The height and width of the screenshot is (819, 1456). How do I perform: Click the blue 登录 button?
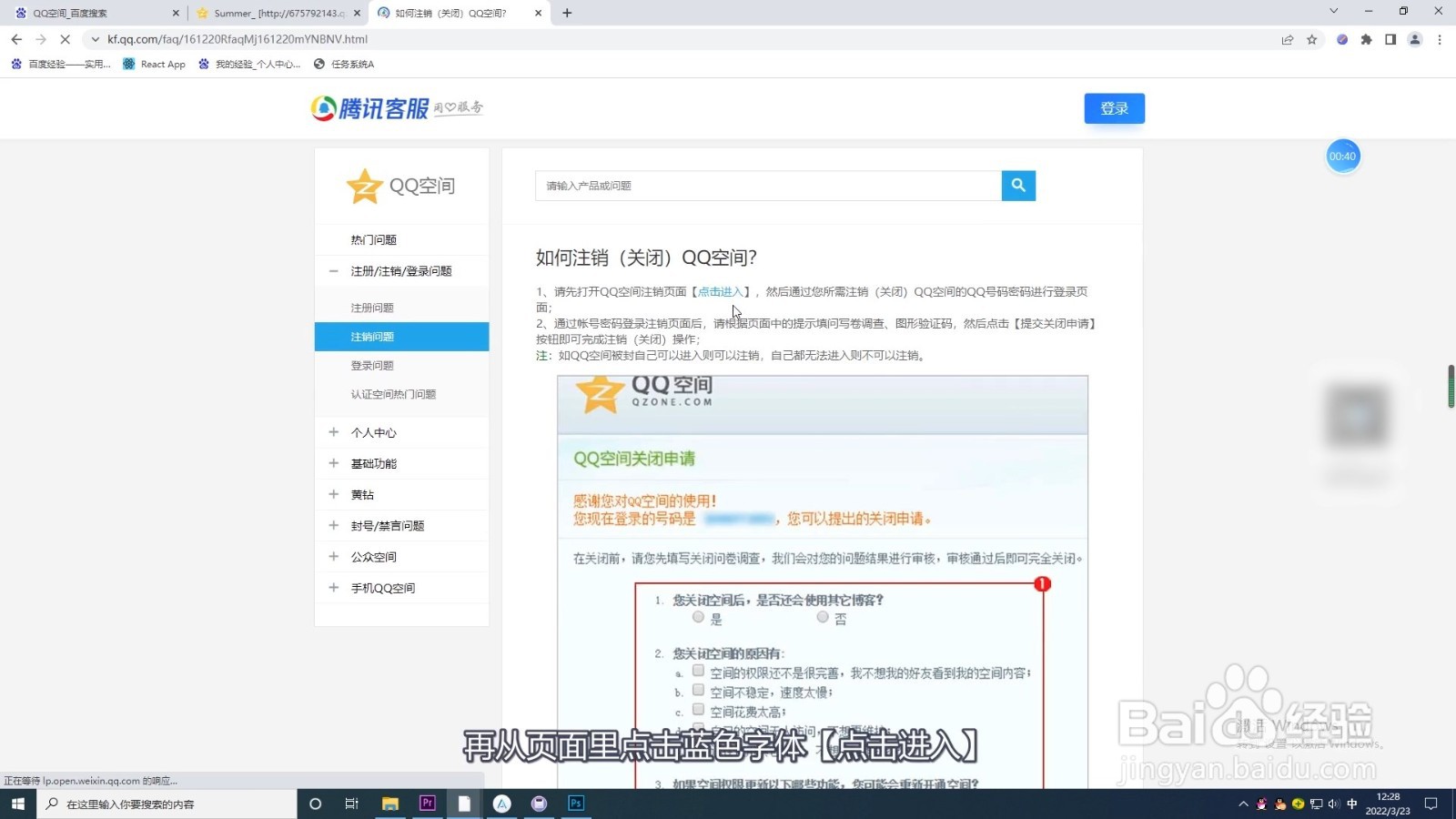pyautogui.click(x=1114, y=108)
